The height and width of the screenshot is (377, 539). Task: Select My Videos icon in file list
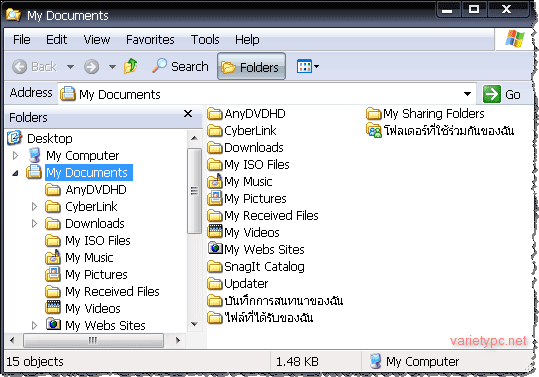215,231
